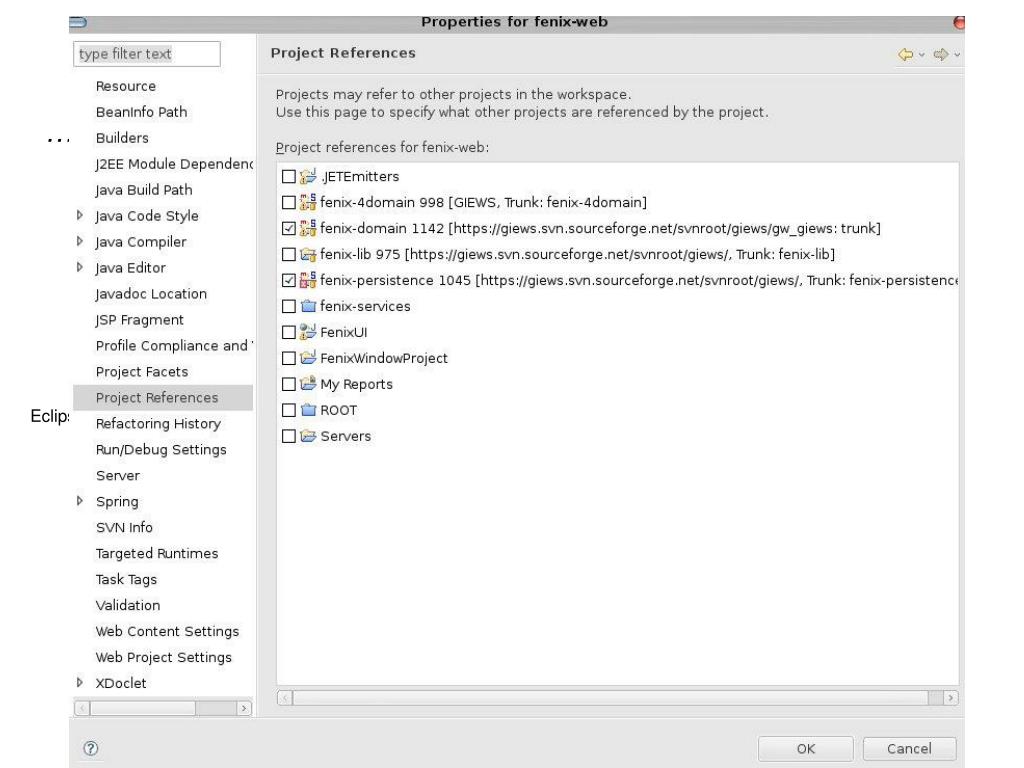Screen dimensions: 1024x768
Task: Select the Validation page
Action: [x=128, y=605]
